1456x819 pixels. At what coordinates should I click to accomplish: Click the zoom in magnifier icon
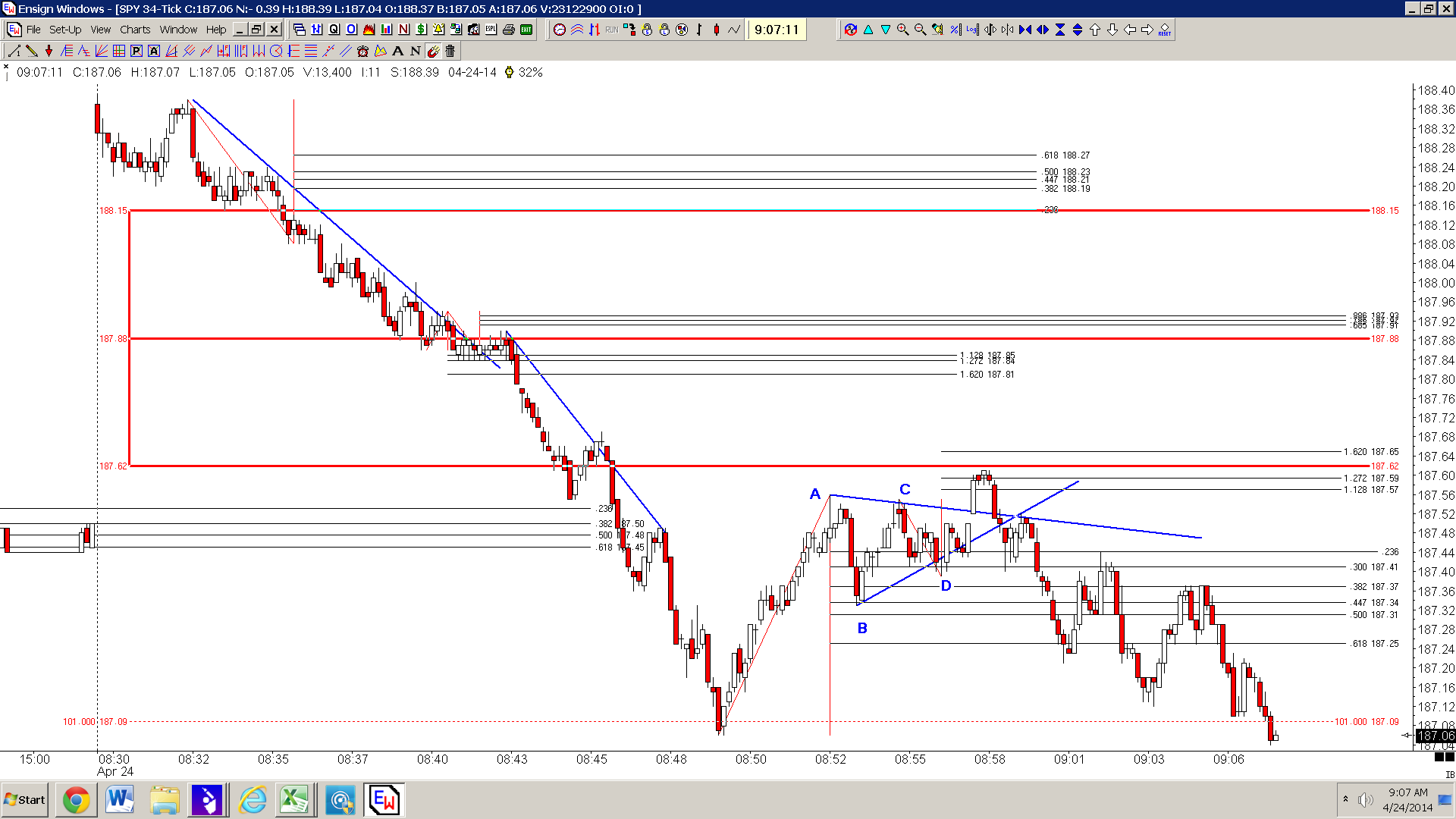pyautogui.click(x=902, y=30)
